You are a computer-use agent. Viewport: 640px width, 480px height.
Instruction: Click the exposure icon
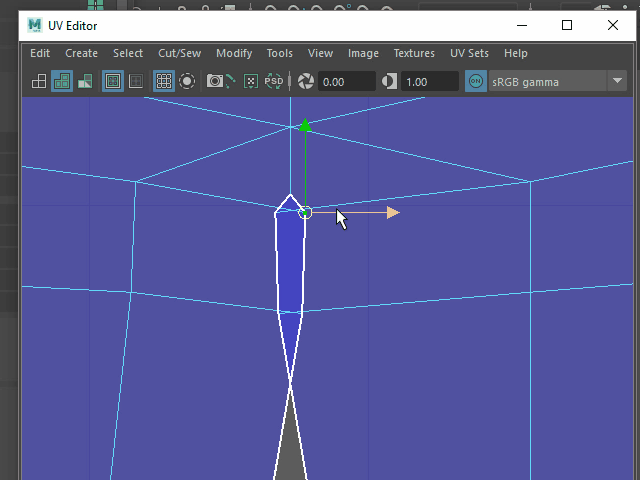[x=306, y=82]
